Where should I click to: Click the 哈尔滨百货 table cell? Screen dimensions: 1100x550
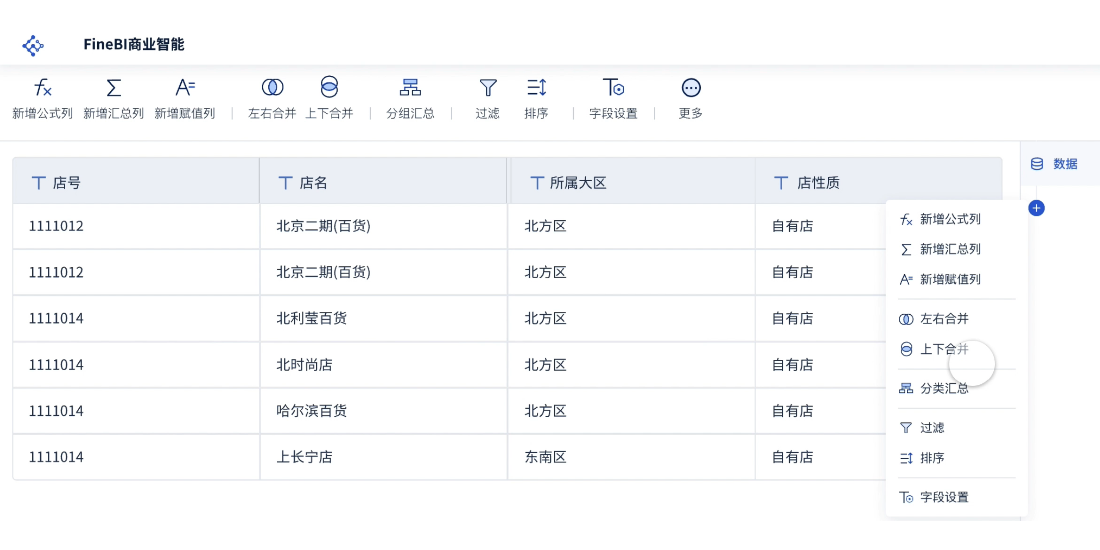click(312, 411)
